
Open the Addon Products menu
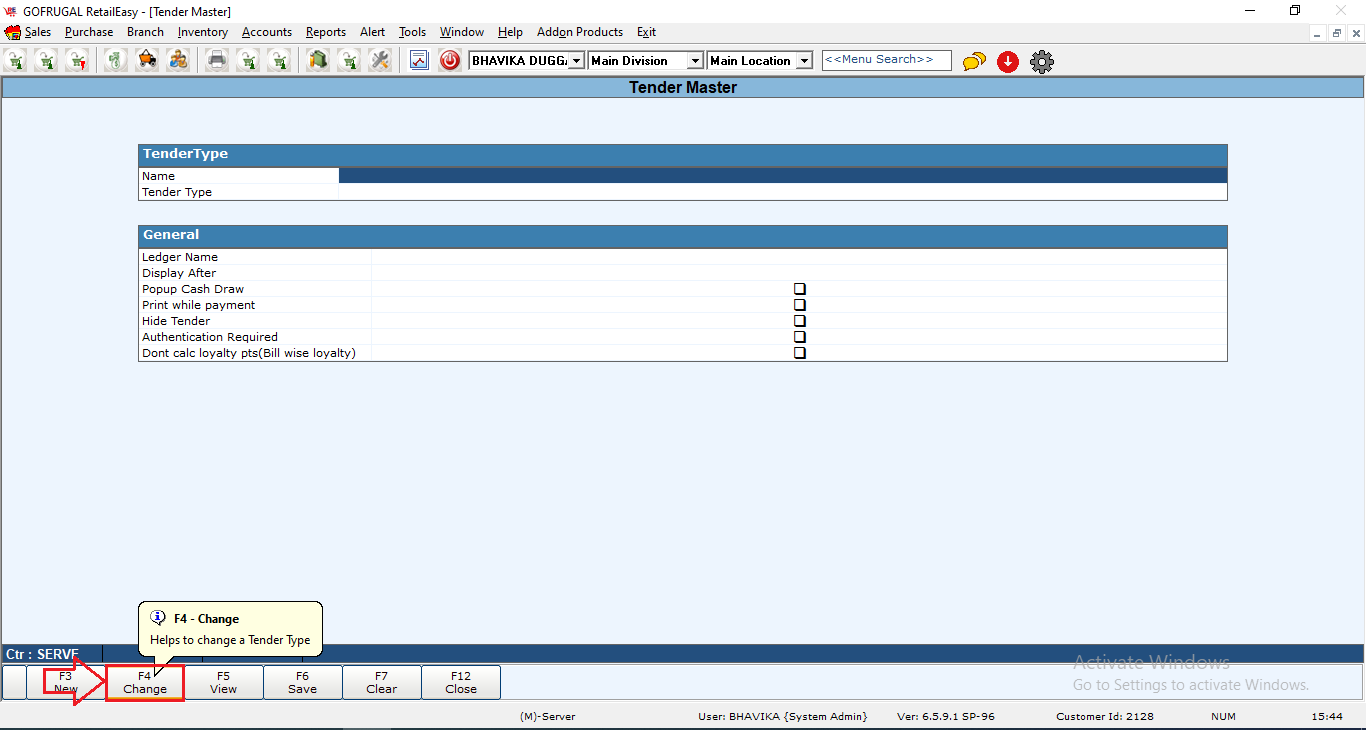point(580,32)
